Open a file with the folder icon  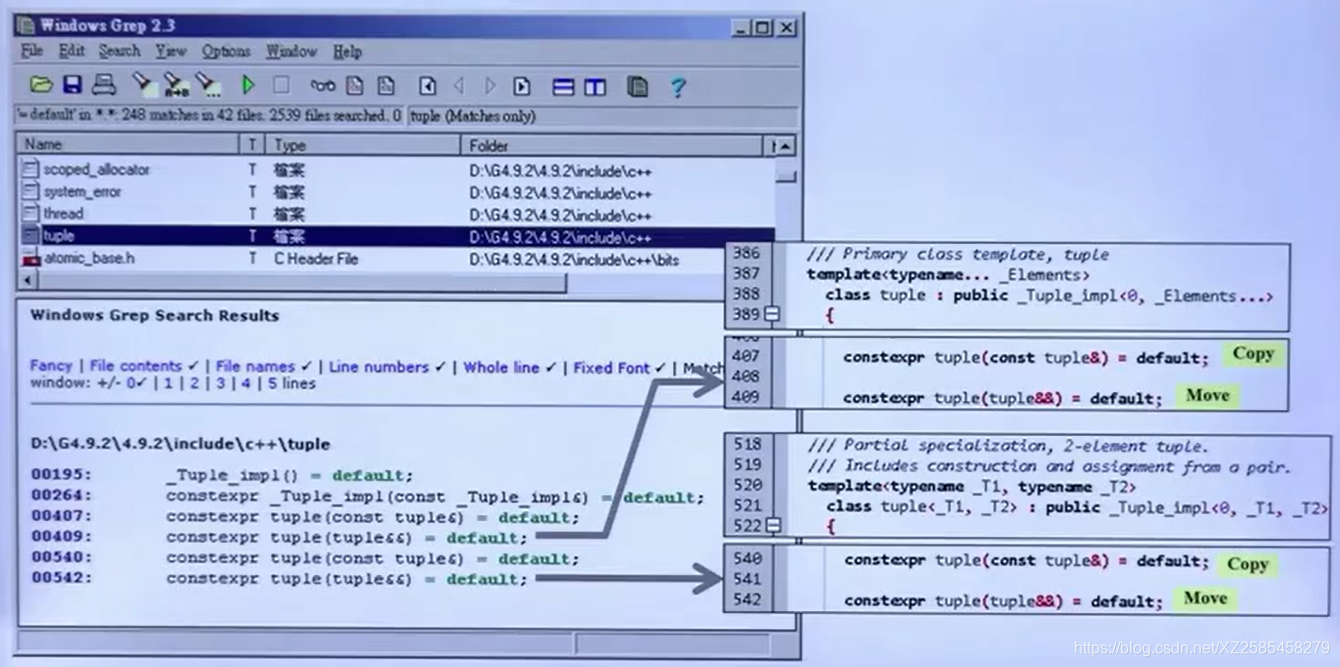40,85
